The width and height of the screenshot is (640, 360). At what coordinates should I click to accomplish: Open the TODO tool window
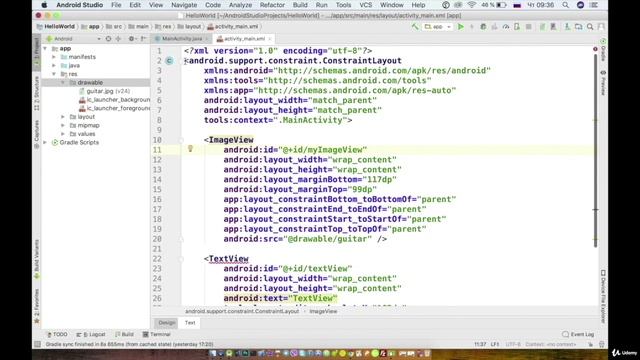pos(57,334)
